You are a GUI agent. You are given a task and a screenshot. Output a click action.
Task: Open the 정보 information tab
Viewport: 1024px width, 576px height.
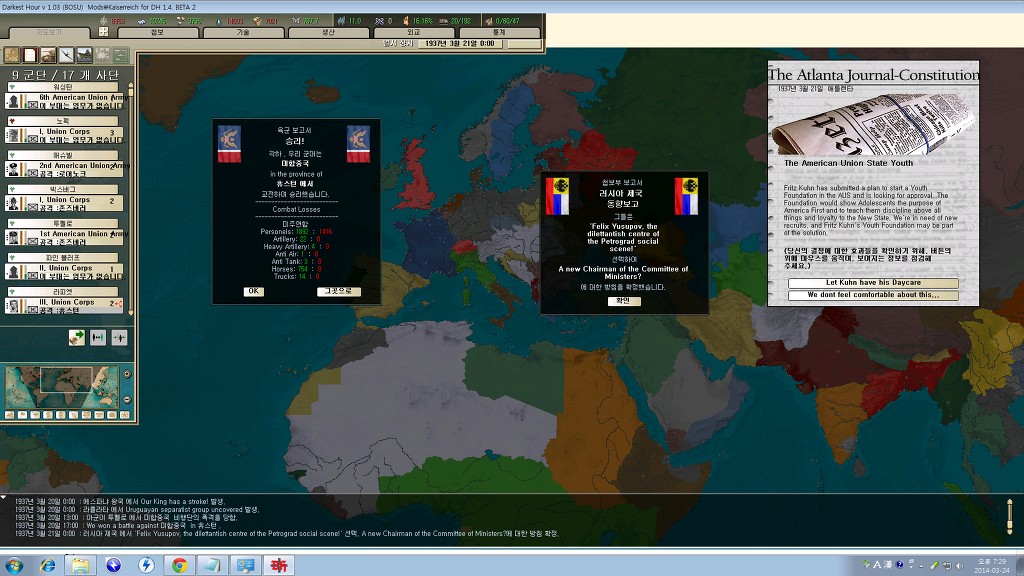coord(157,32)
